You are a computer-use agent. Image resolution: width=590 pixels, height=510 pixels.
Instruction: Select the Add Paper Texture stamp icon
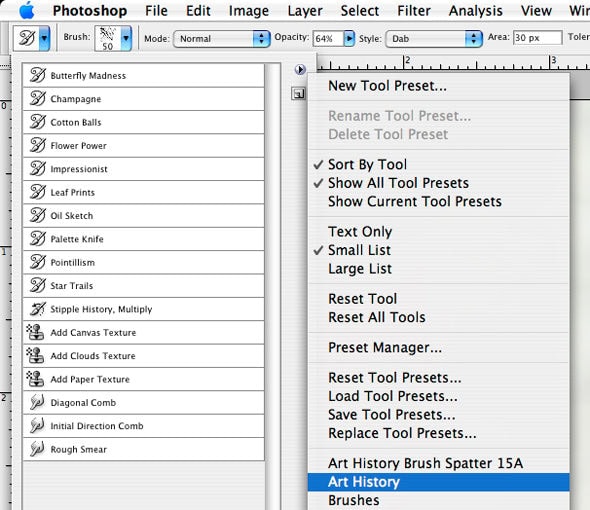(x=35, y=379)
